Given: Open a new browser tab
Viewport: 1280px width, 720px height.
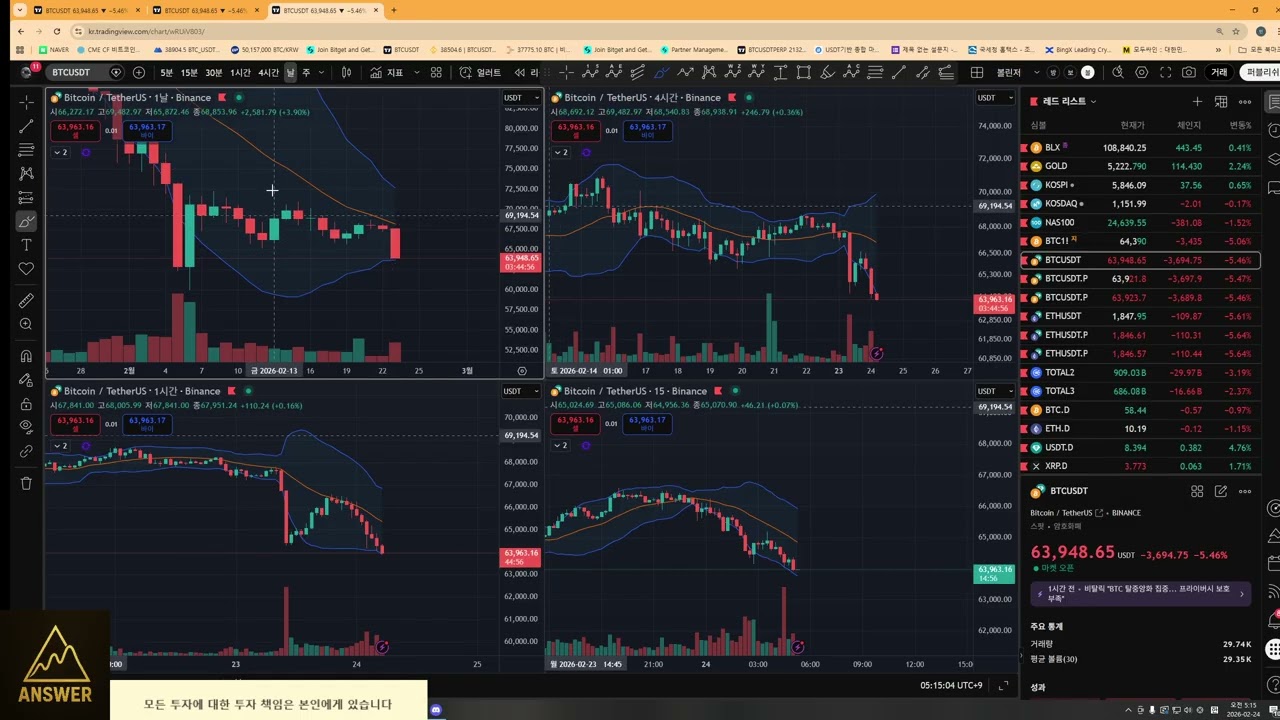Looking at the screenshot, I should [393, 10].
